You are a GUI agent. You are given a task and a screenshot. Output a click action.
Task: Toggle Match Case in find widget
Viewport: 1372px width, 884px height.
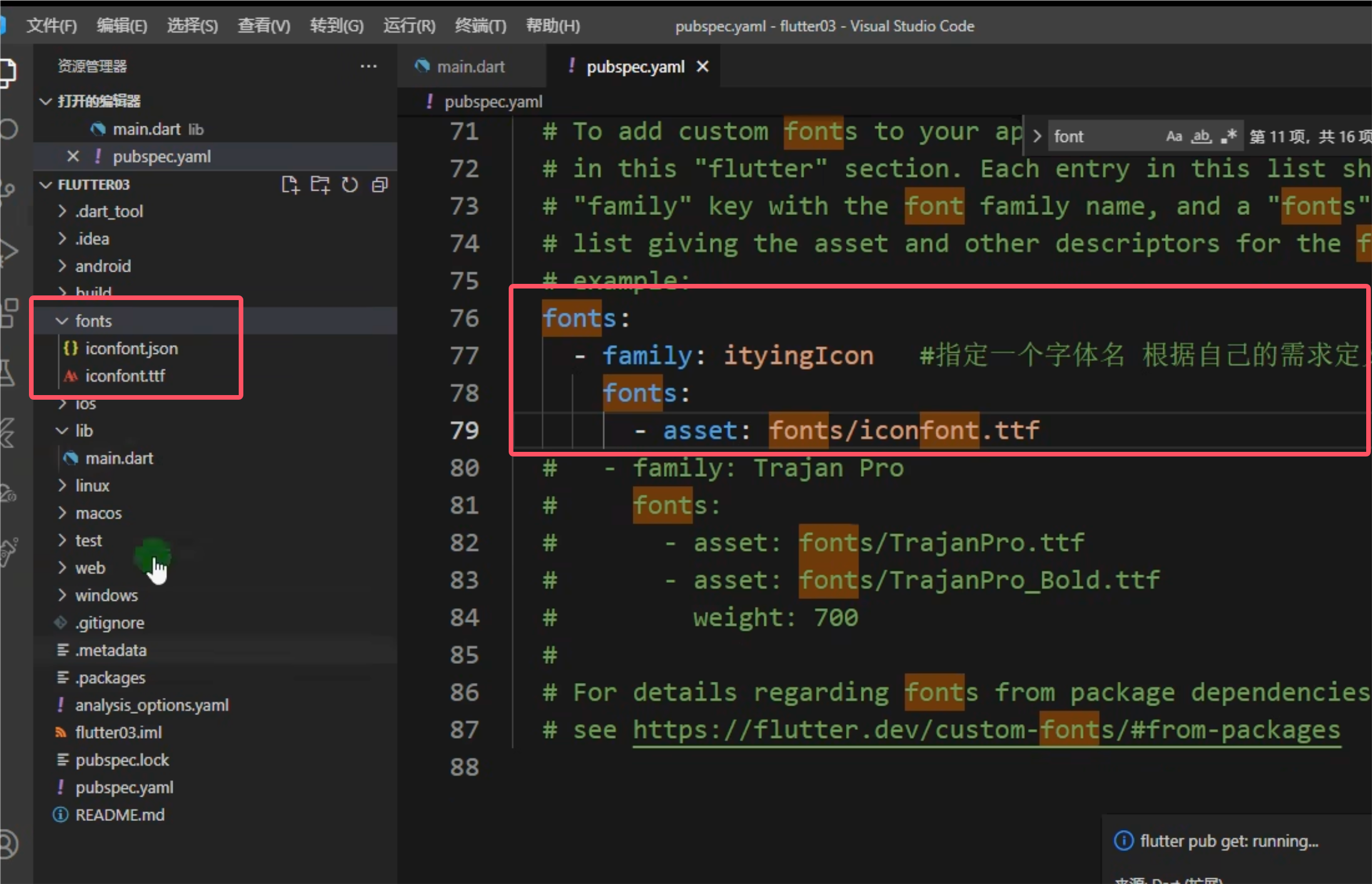point(1174,137)
